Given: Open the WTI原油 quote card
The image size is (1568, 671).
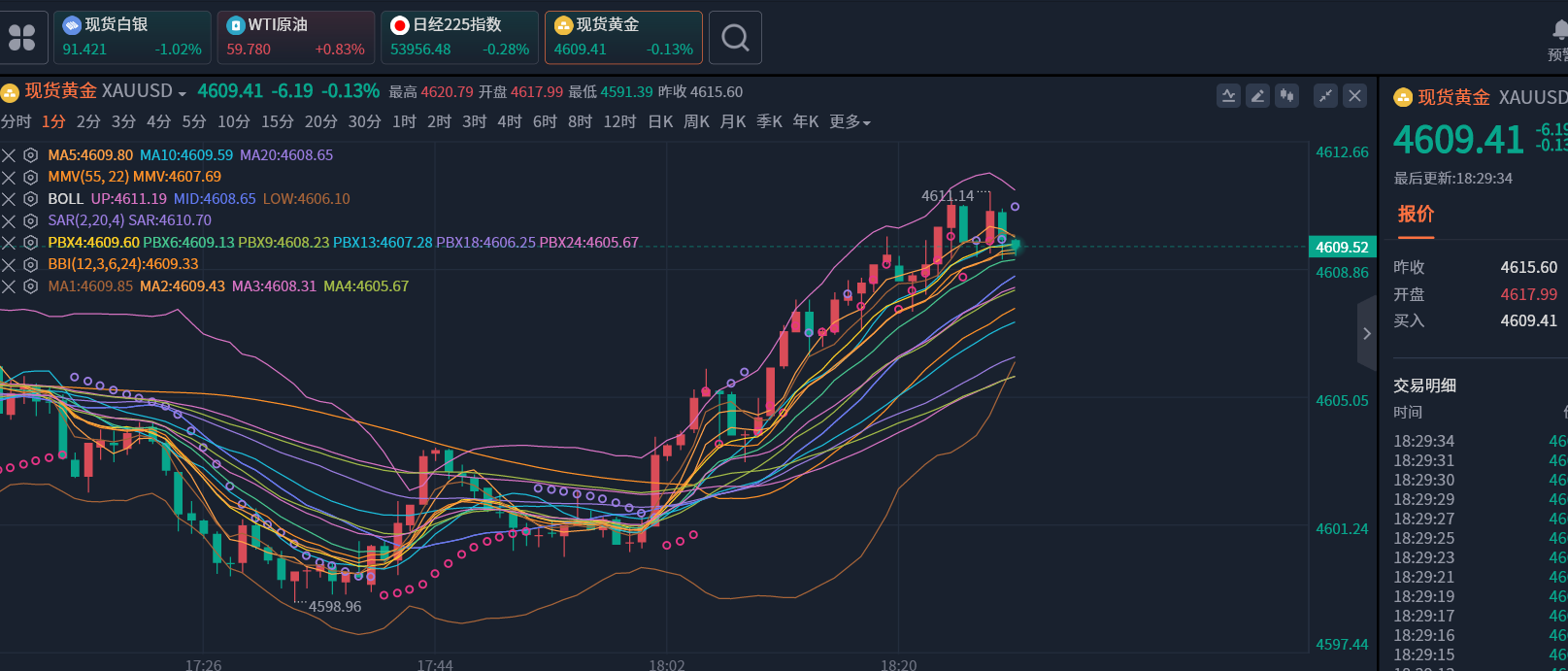Looking at the screenshot, I should click(295, 38).
